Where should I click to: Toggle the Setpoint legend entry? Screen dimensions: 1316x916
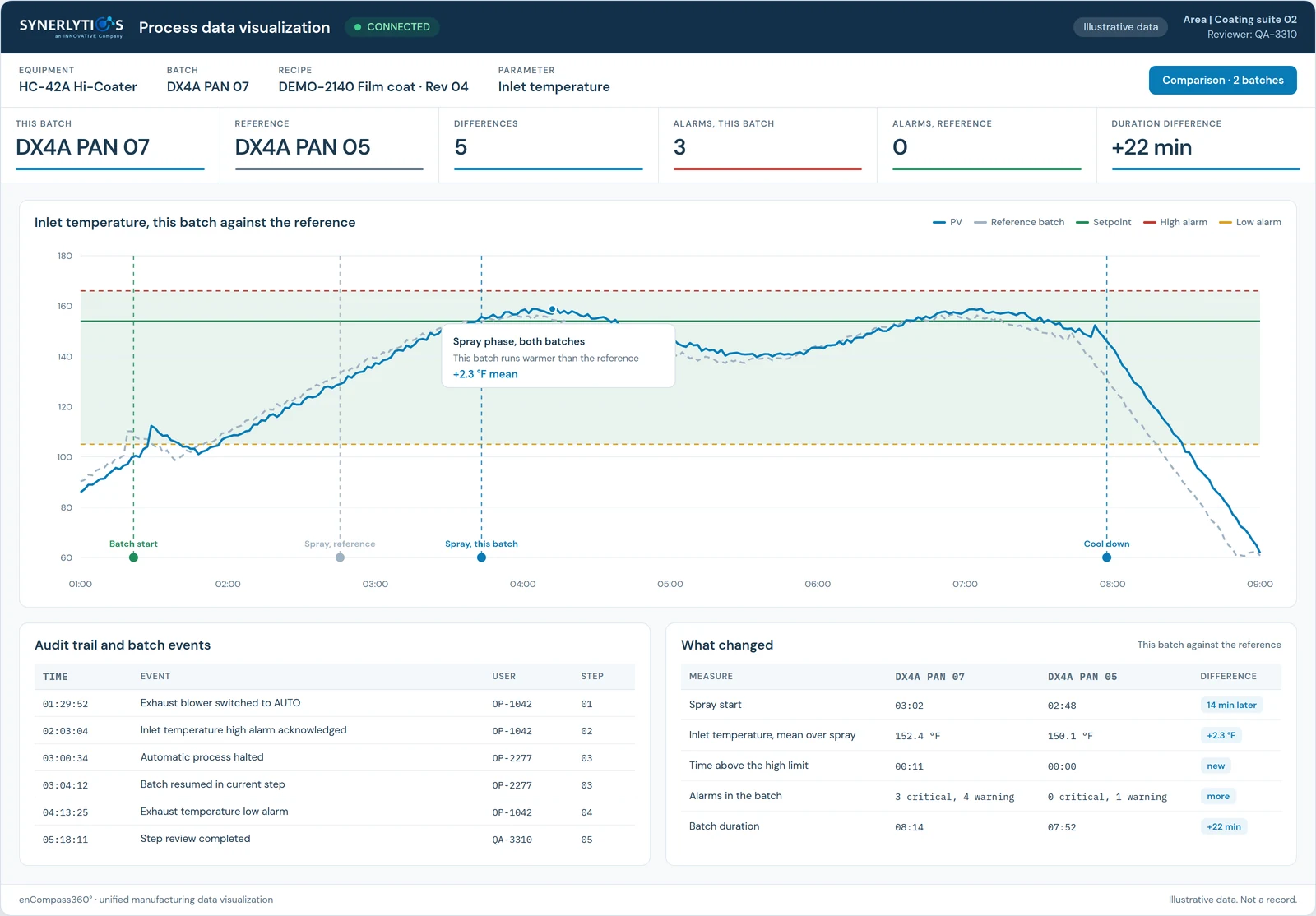[1104, 222]
